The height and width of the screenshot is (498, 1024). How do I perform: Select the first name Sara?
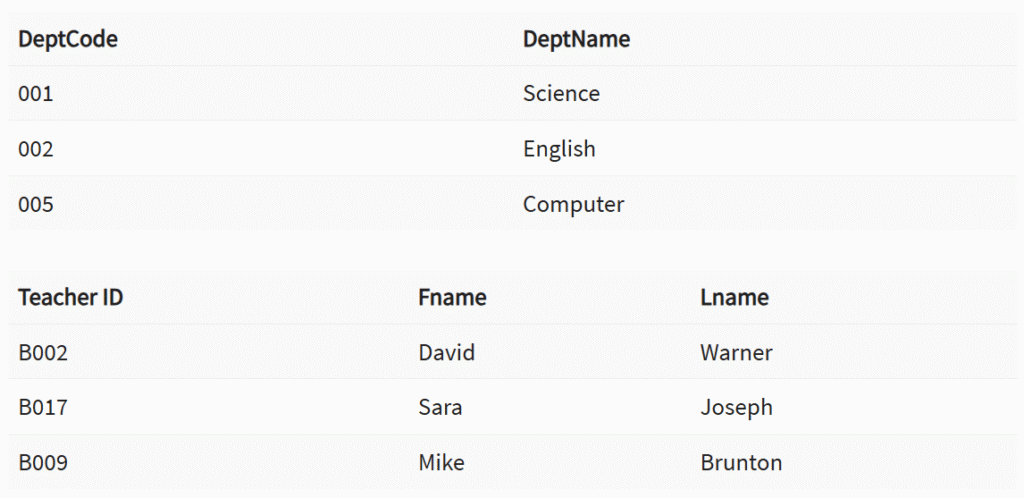click(440, 407)
